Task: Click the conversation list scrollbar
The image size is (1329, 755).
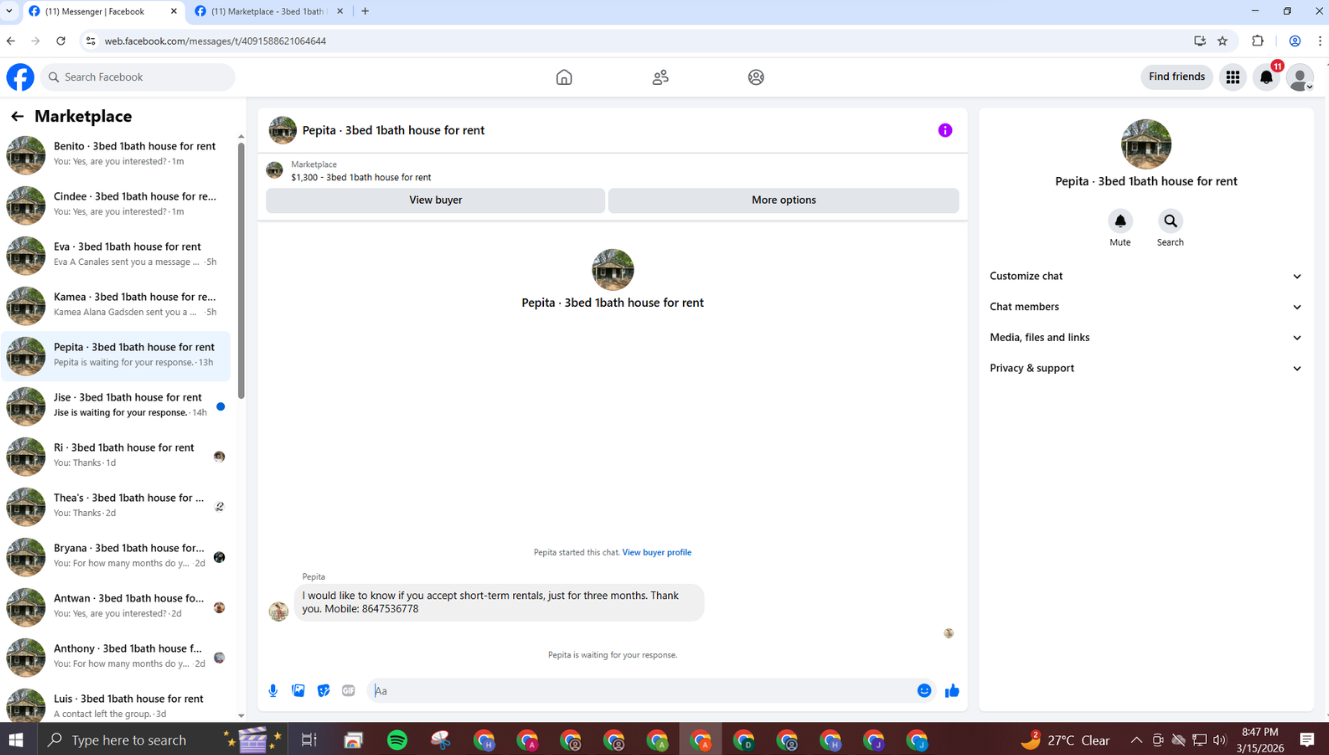Action: (x=241, y=270)
